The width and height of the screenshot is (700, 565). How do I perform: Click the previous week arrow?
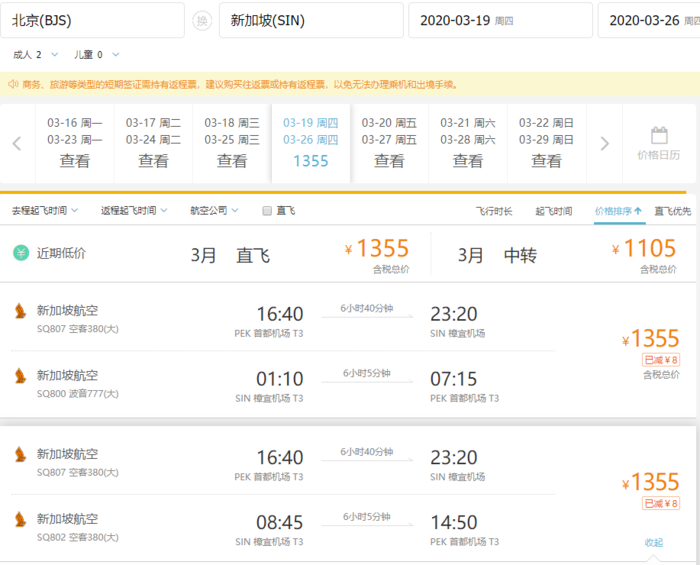coord(17,143)
